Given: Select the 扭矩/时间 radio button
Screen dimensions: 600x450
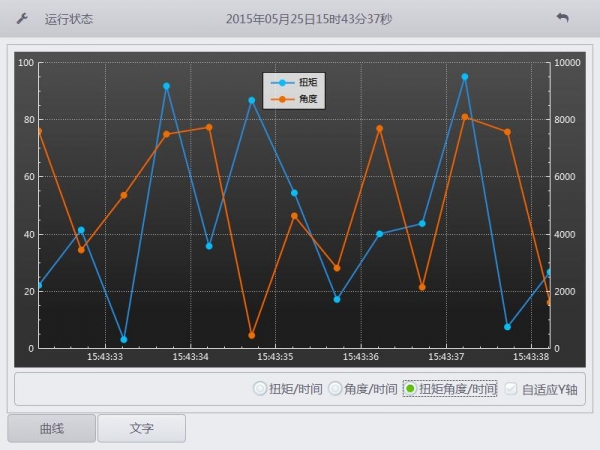Looking at the screenshot, I should pyautogui.click(x=260, y=389).
